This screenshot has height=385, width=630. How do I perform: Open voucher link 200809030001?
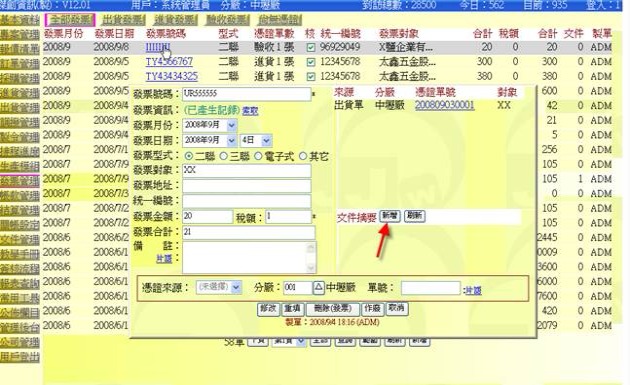pos(444,105)
